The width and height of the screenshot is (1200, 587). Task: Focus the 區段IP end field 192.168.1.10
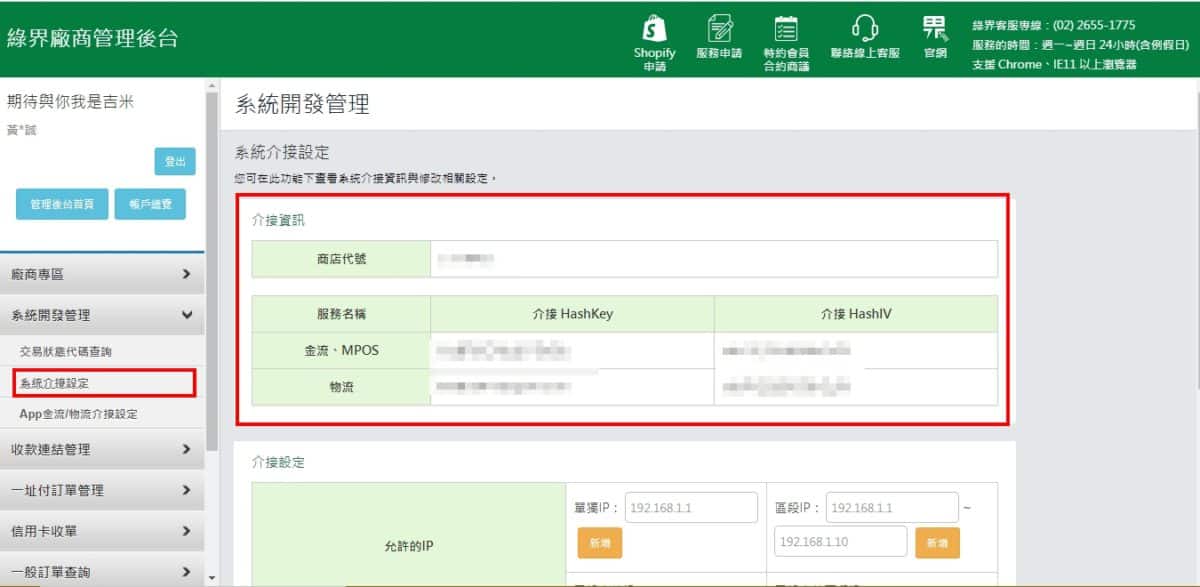click(841, 541)
